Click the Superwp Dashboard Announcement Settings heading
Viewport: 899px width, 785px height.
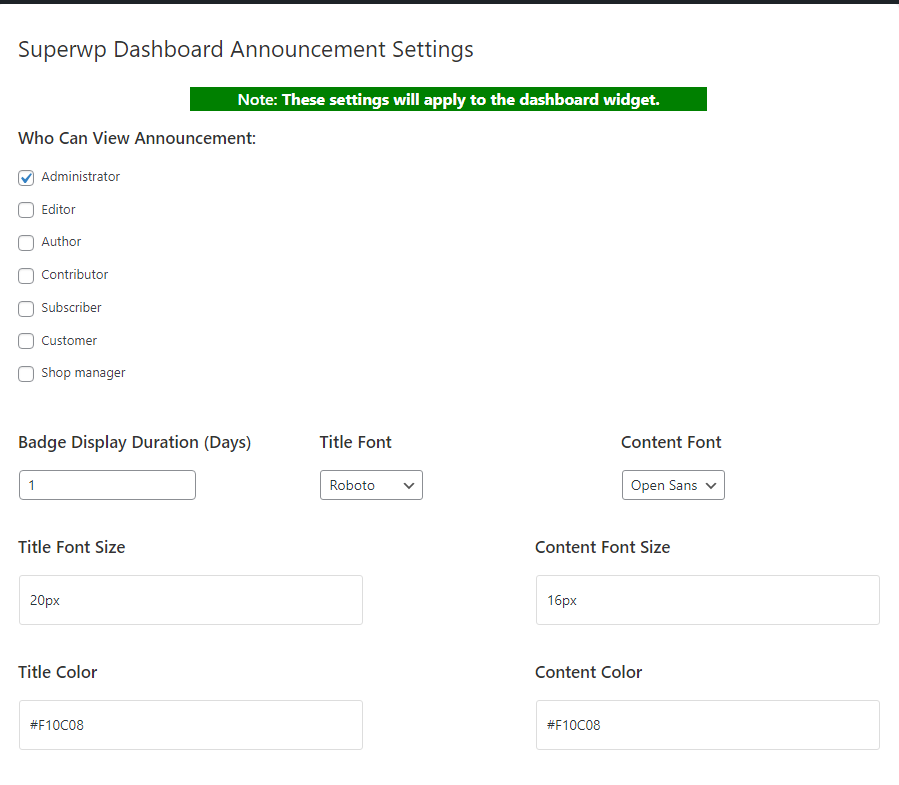coord(245,49)
